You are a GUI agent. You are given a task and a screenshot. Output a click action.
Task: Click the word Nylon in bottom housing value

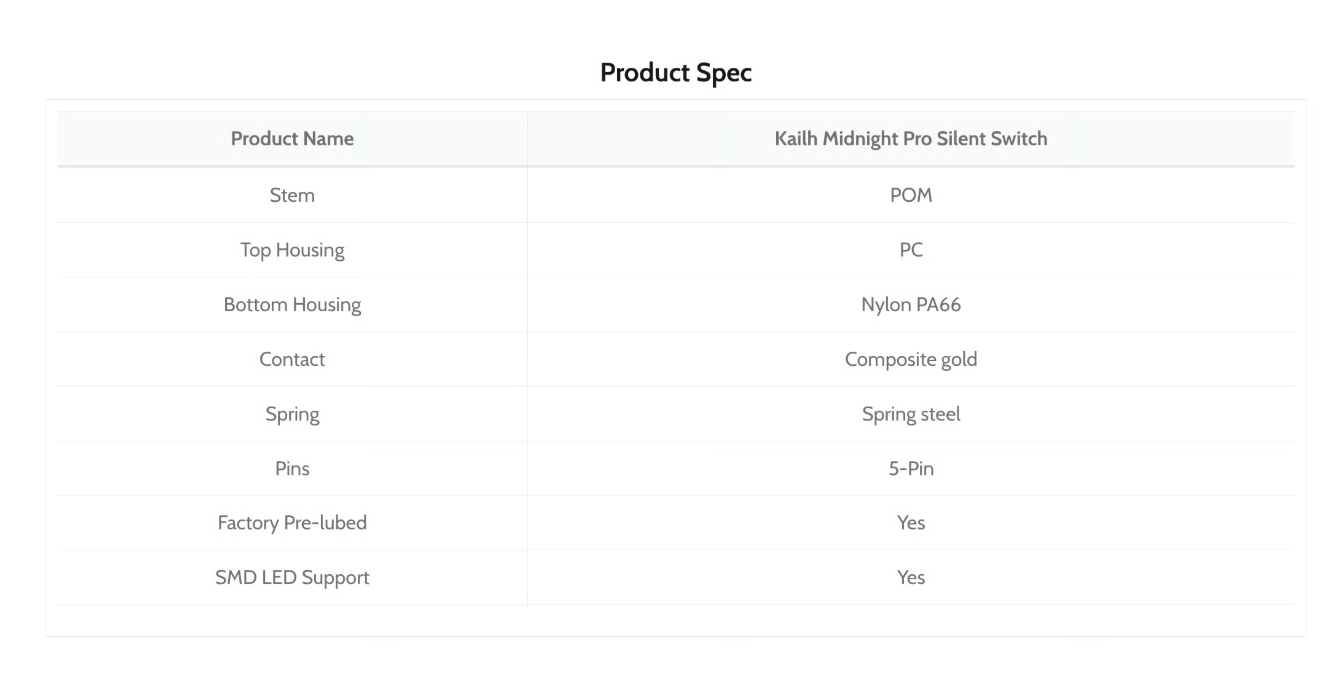pyautogui.click(x=886, y=306)
